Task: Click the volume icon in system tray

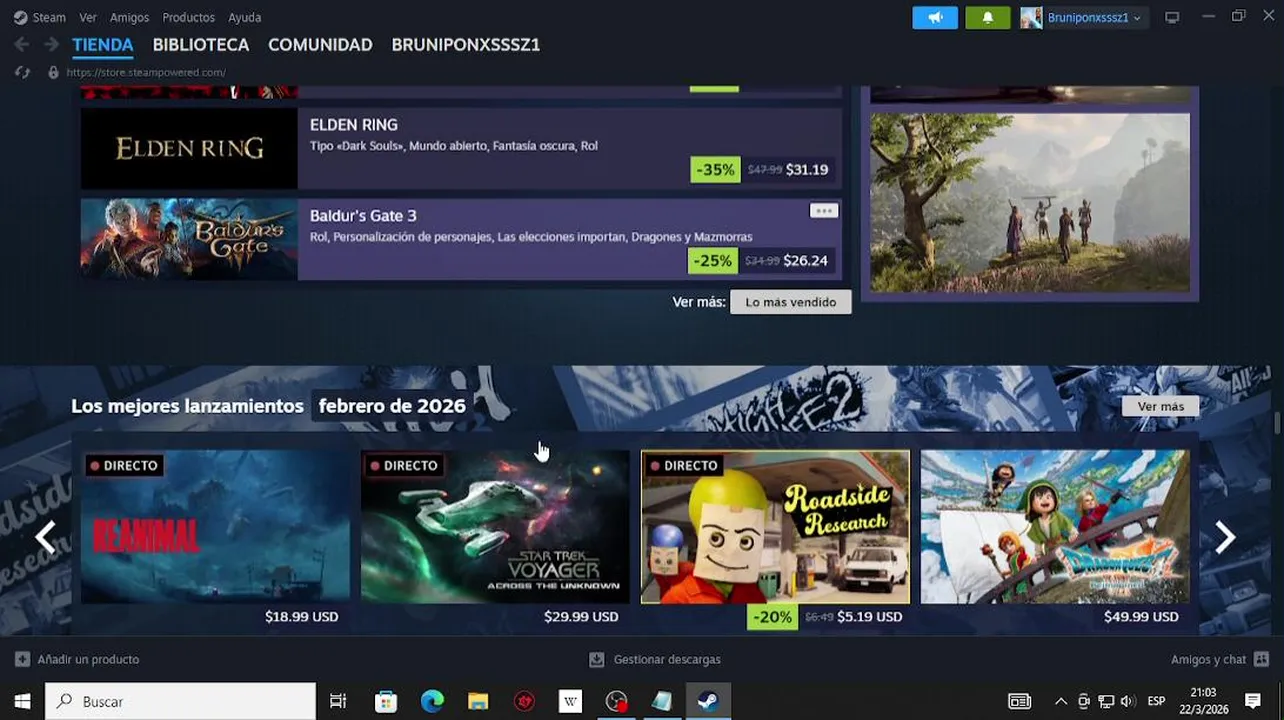Action: [1128, 701]
